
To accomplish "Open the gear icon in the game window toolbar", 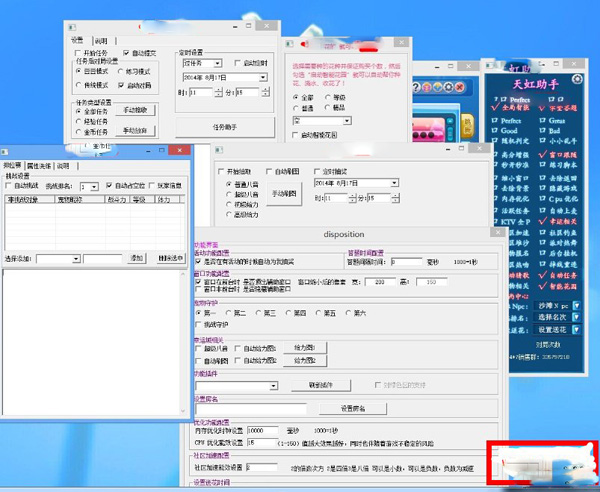I will (448, 88).
